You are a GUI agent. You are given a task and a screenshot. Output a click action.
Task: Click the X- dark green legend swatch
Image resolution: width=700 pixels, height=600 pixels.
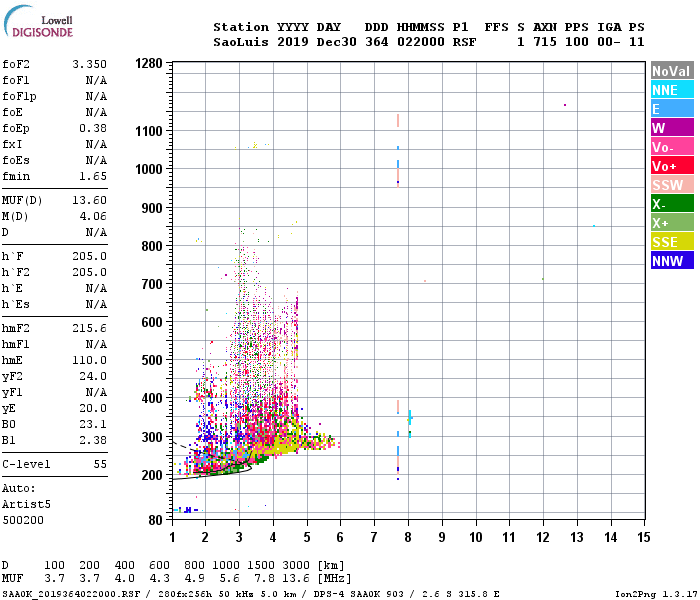pos(672,204)
